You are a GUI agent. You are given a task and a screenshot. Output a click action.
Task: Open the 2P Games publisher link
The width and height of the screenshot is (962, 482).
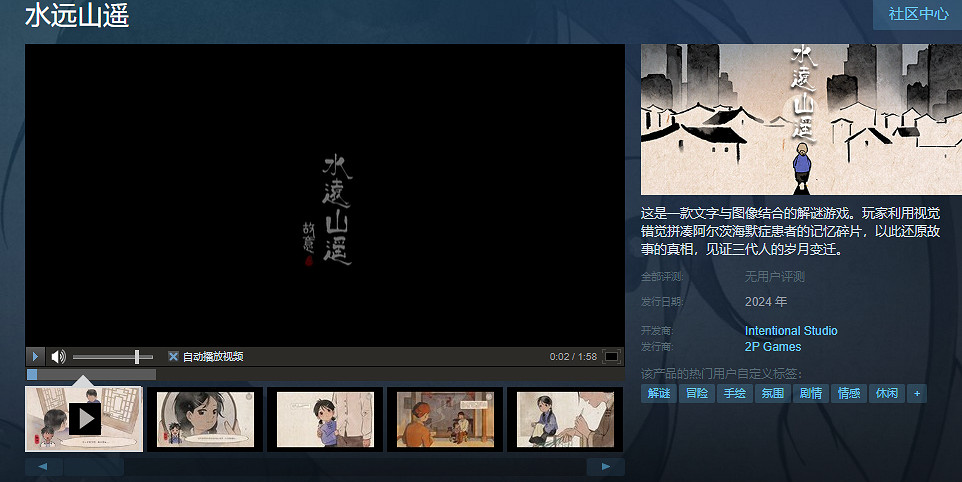(773, 346)
